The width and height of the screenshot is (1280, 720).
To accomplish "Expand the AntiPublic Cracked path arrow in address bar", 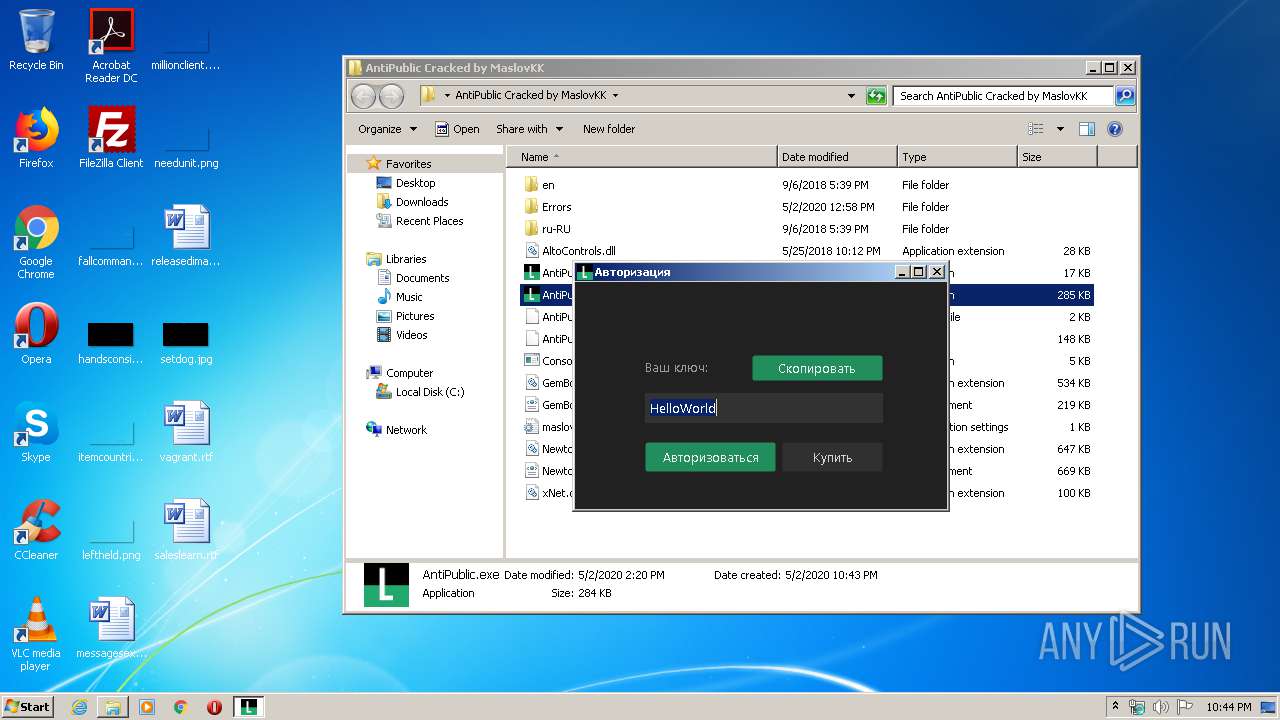I will 615,96.
